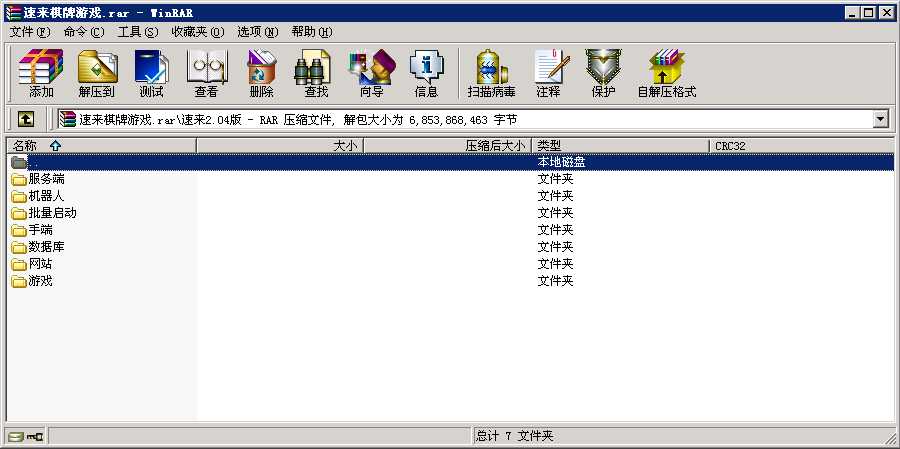Click 自解压格式 (SFX) icon
The height and width of the screenshot is (449, 900).
point(667,73)
